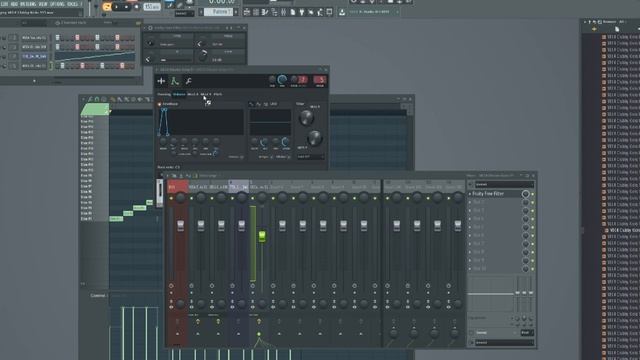The height and width of the screenshot is (360, 640).
Task: Click the square window icon ending the toolbar row
Action: (x=329, y=12)
